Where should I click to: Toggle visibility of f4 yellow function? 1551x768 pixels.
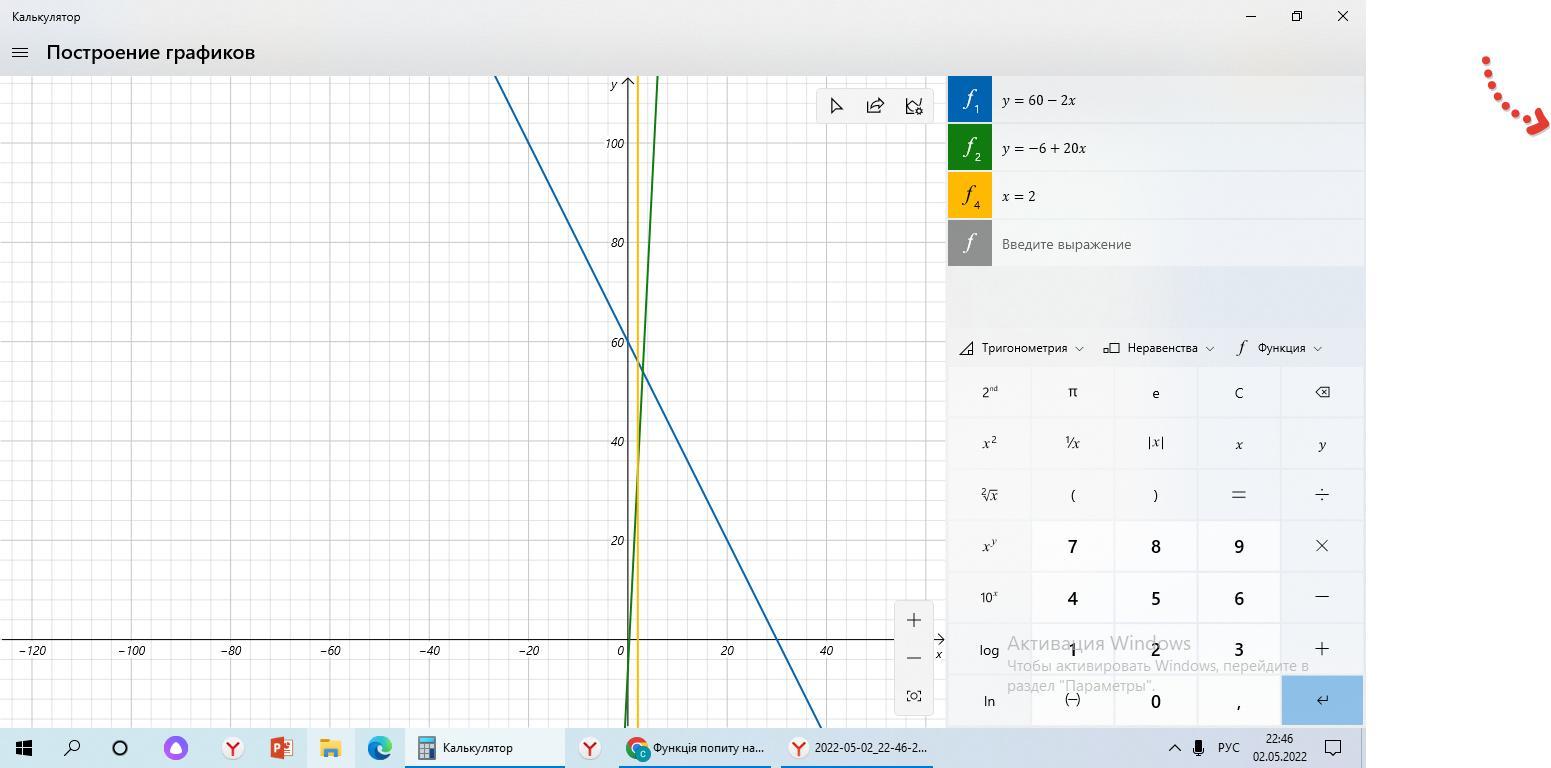point(970,196)
